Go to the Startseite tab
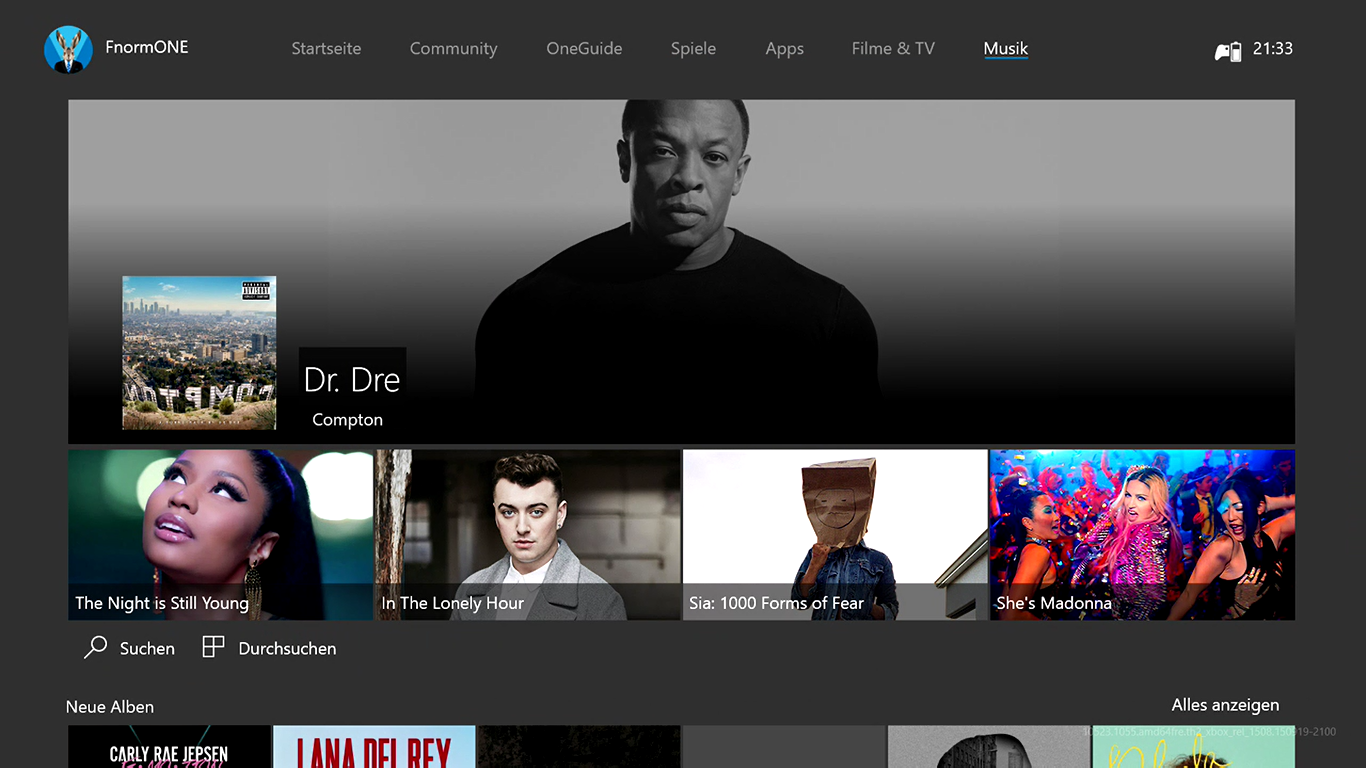Viewport: 1366px width, 768px height. click(x=326, y=49)
